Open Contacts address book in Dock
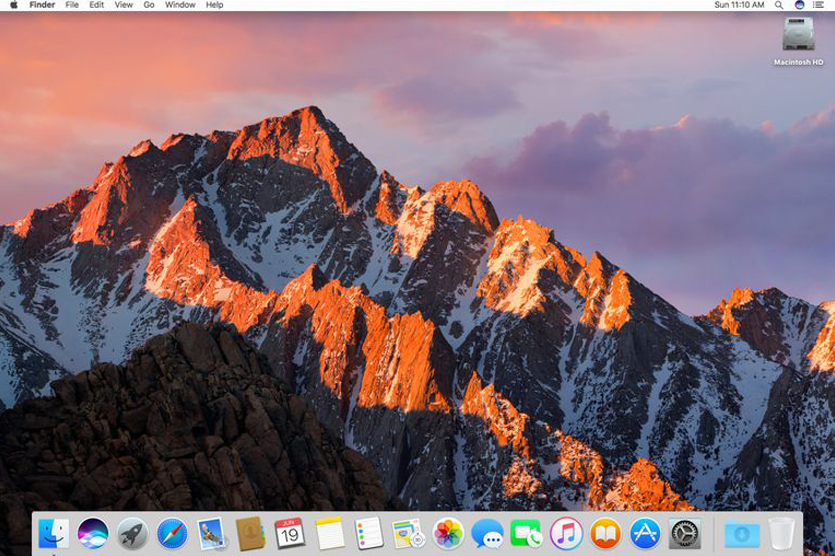This screenshot has height=556, width=835. click(x=250, y=533)
